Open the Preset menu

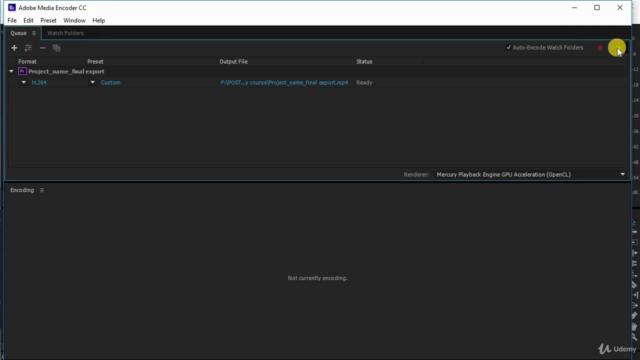(48, 20)
